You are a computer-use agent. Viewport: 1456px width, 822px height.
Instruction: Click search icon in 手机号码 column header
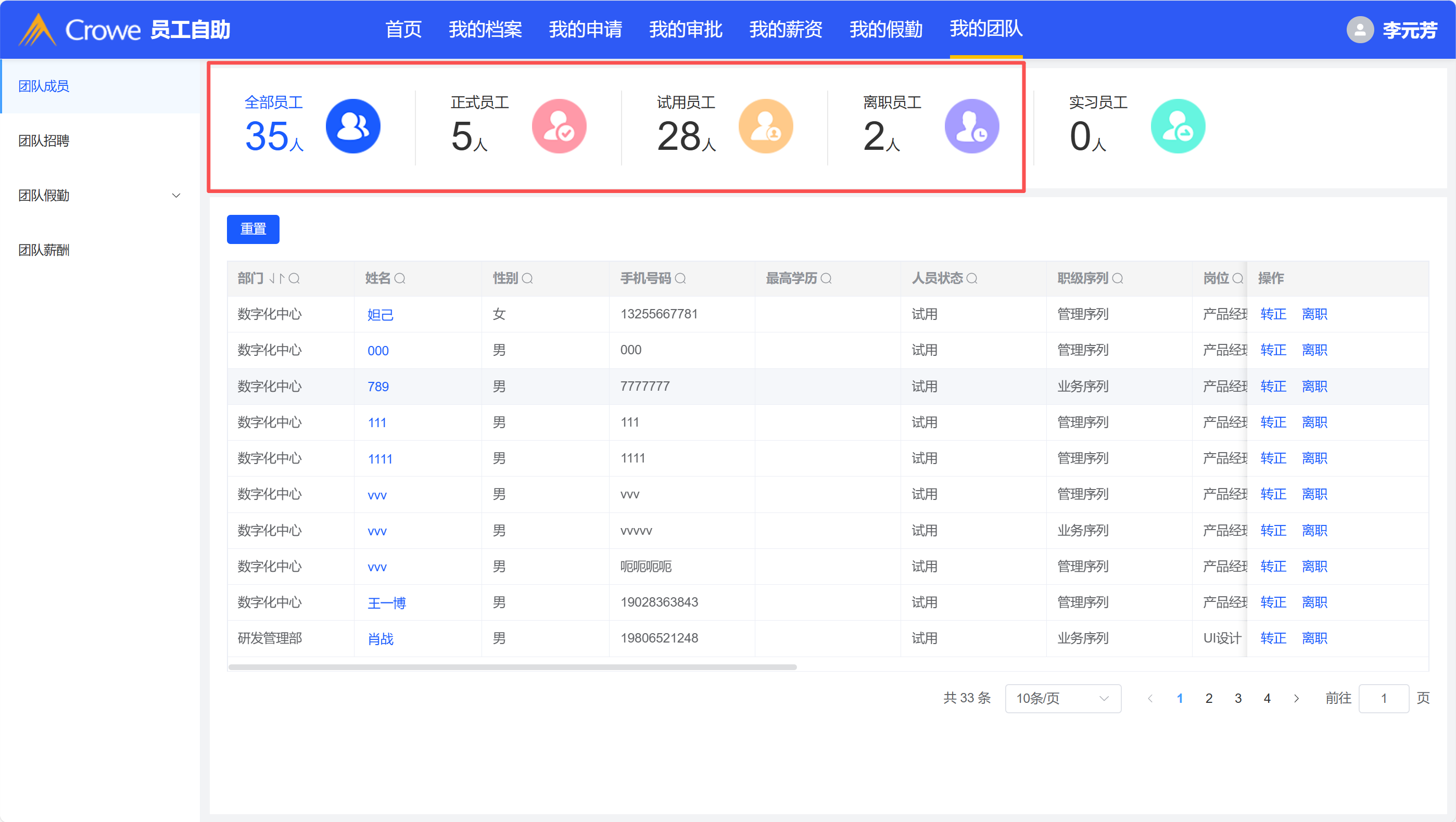pos(680,278)
